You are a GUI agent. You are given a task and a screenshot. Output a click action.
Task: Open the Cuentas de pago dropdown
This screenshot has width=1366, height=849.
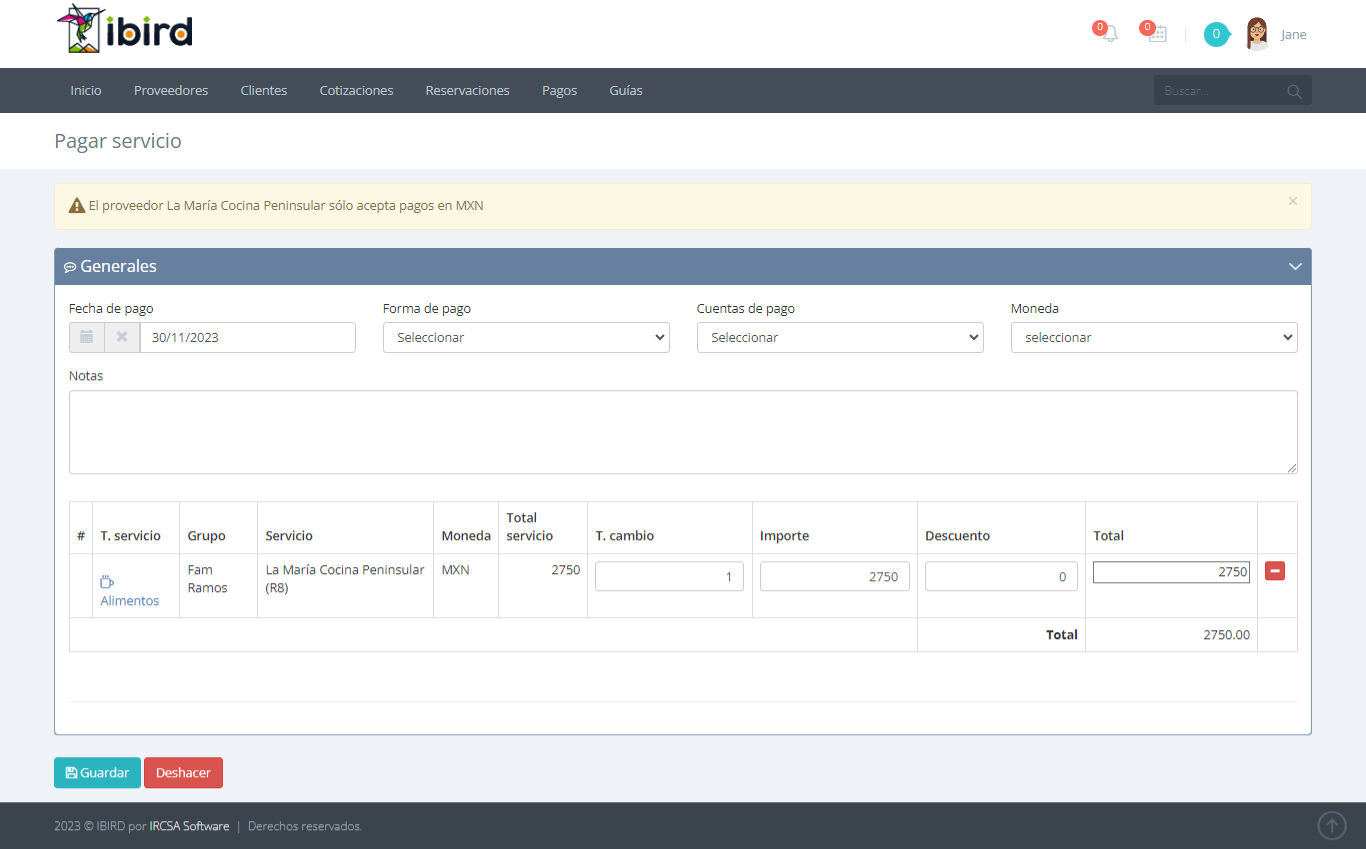pyautogui.click(x=840, y=337)
